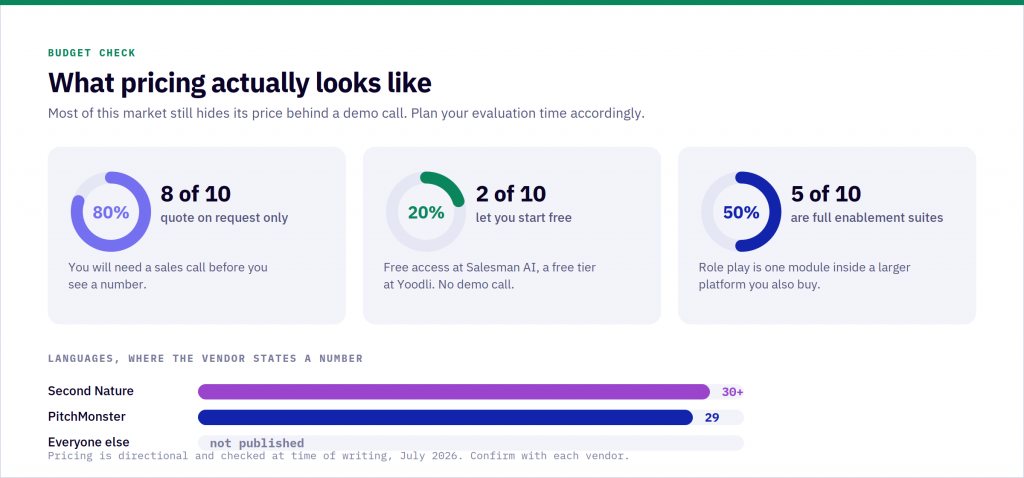Click the BUDGET CHECK section label
Viewport: 1024px width, 478px height.
click(92, 53)
